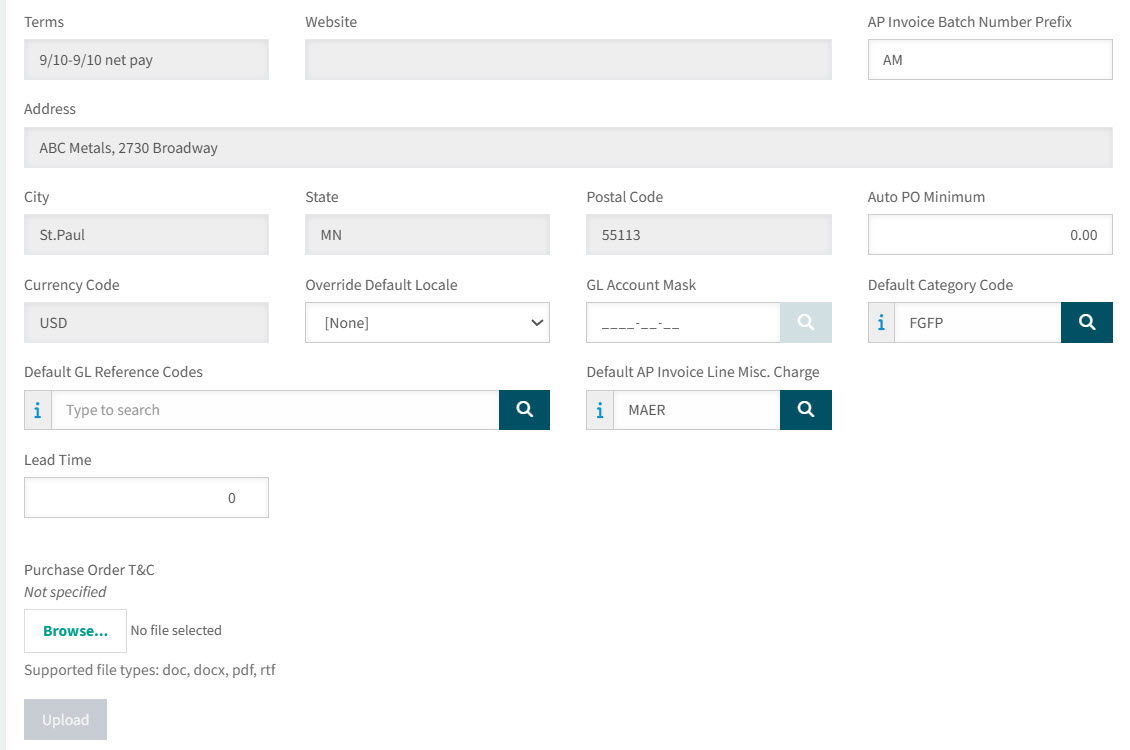Click the info icon beside Default GL Reference Codes
1130x750 pixels.
[x=38, y=410]
